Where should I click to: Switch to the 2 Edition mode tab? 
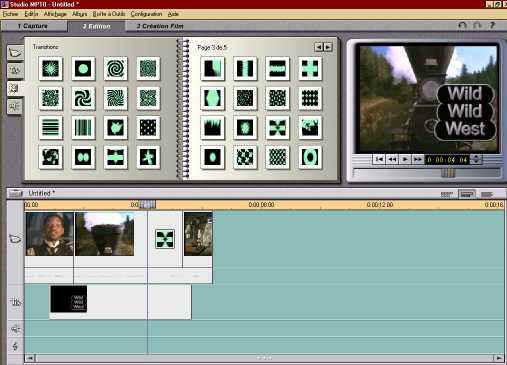96,26
